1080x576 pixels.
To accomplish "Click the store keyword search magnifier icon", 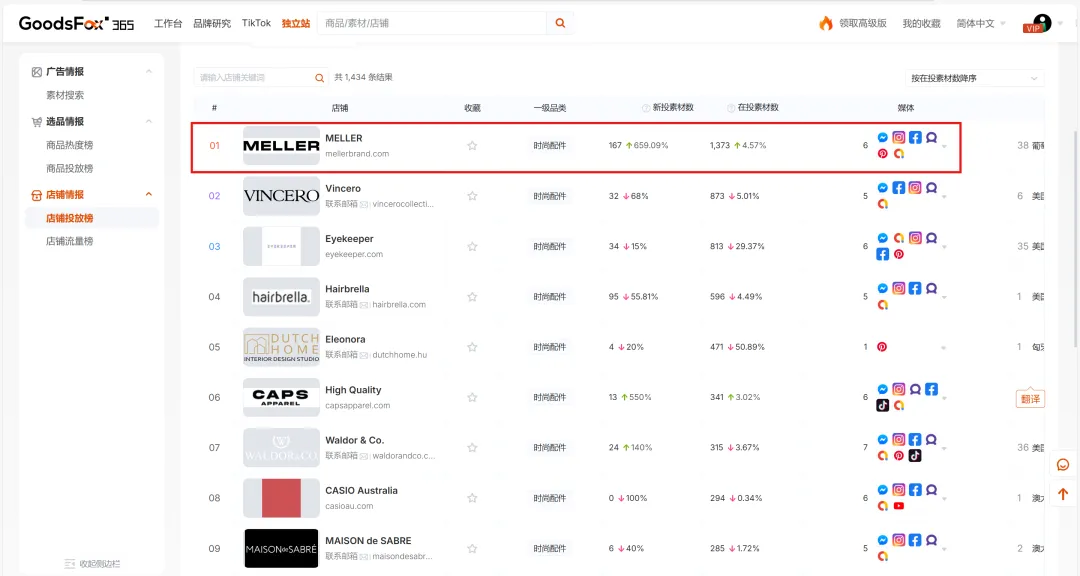I will (320, 78).
